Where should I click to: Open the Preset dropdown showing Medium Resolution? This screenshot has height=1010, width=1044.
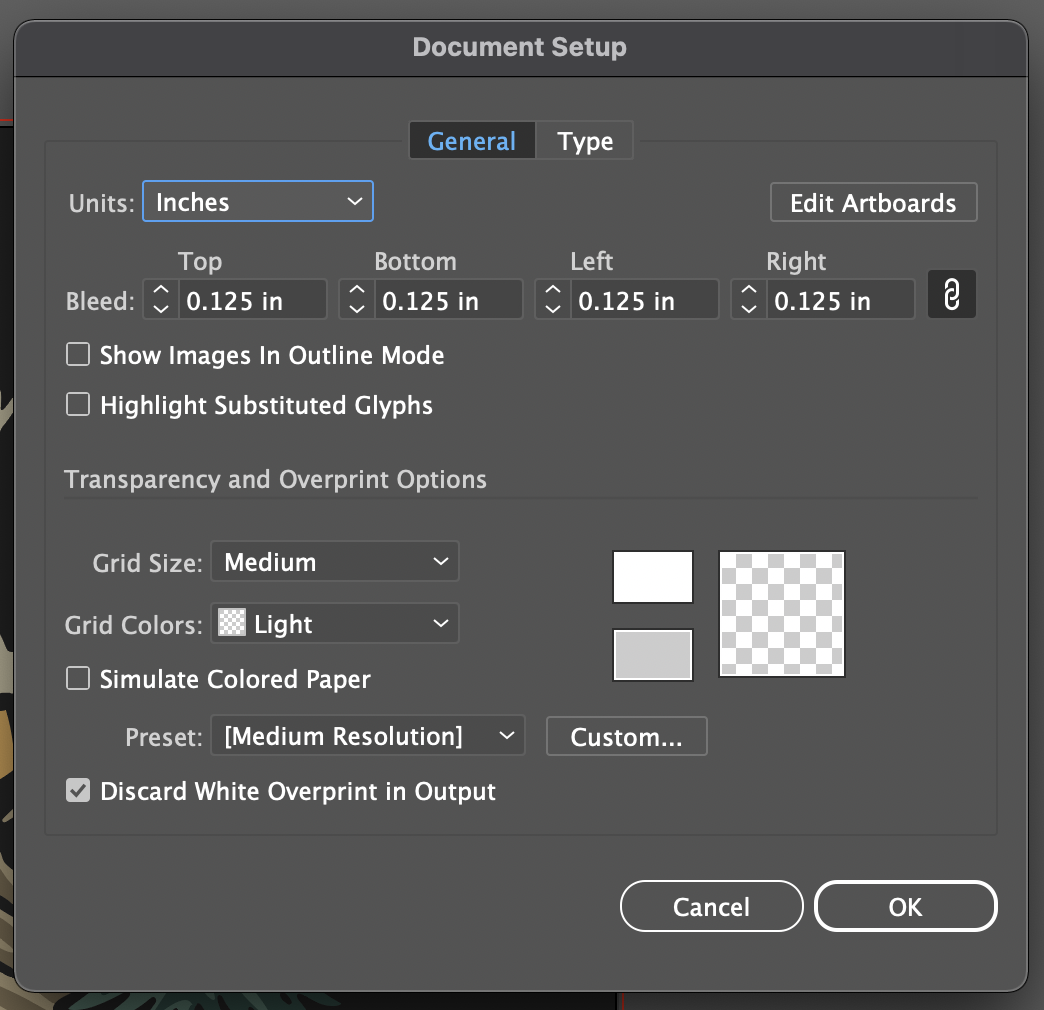(367, 735)
